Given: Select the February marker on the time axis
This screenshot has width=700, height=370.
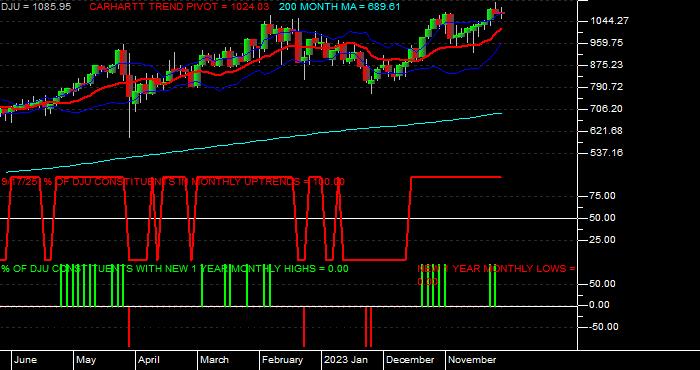Looking at the screenshot, I should [x=282, y=360].
